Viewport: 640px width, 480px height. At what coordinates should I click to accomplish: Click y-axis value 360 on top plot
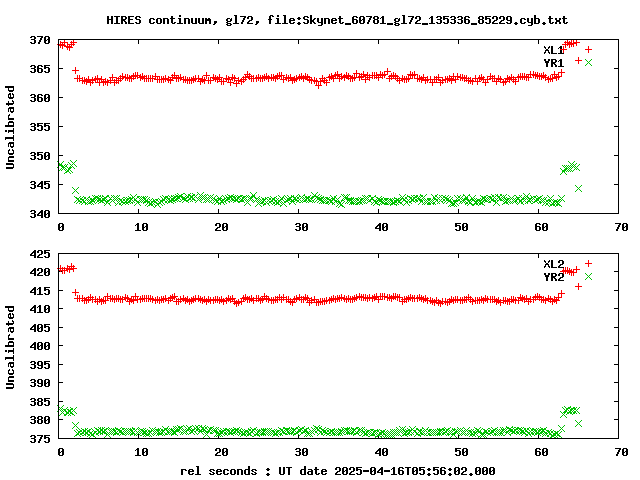(40, 98)
